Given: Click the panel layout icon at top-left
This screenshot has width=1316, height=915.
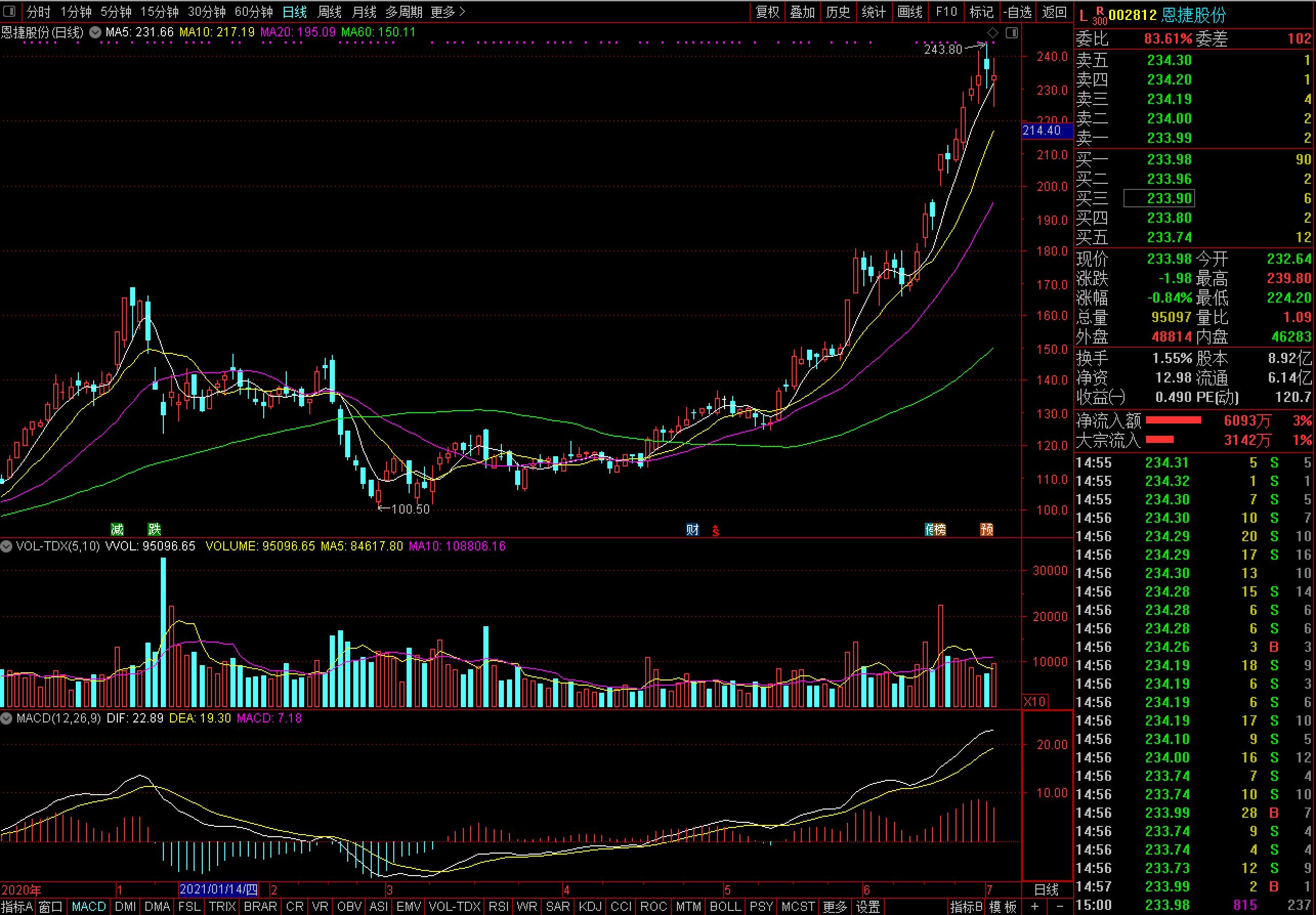Looking at the screenshot, I should pos(10,11).
